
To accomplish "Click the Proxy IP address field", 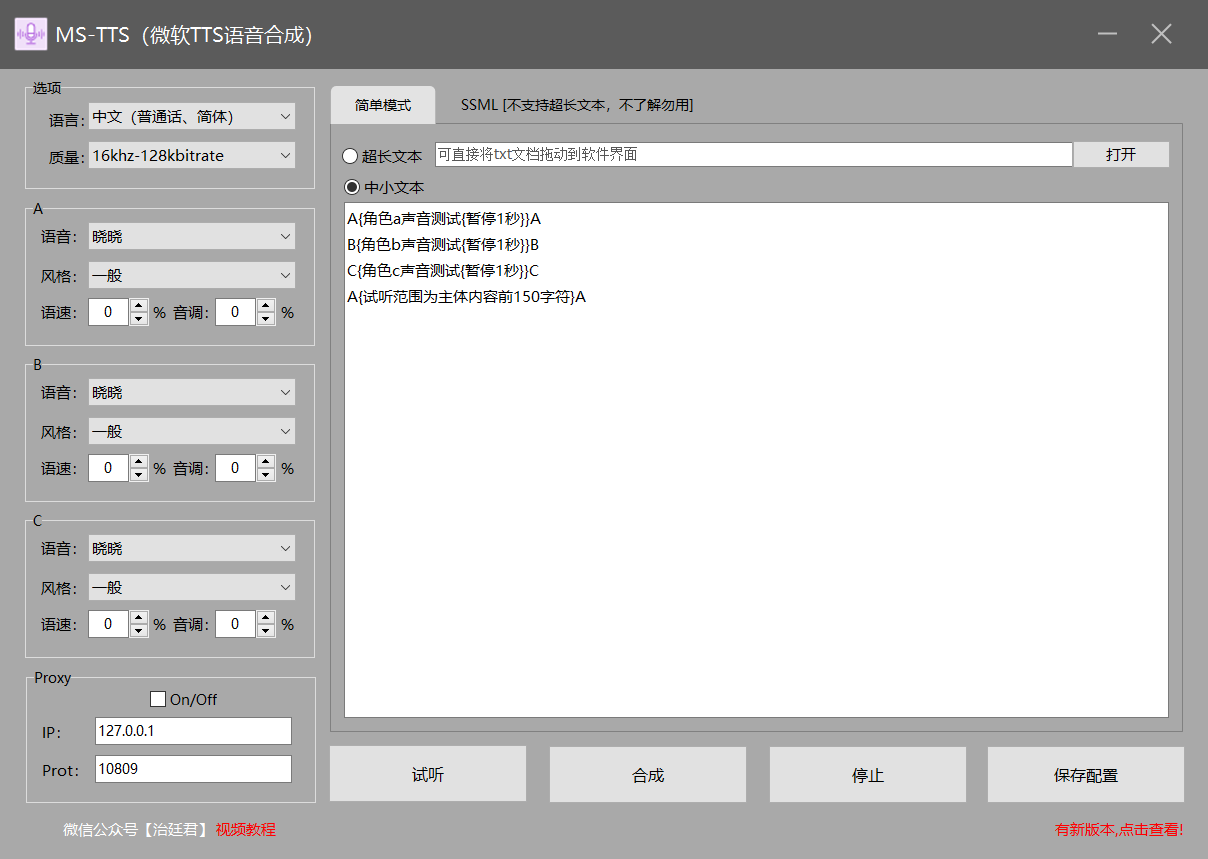I will coord(193,731).
